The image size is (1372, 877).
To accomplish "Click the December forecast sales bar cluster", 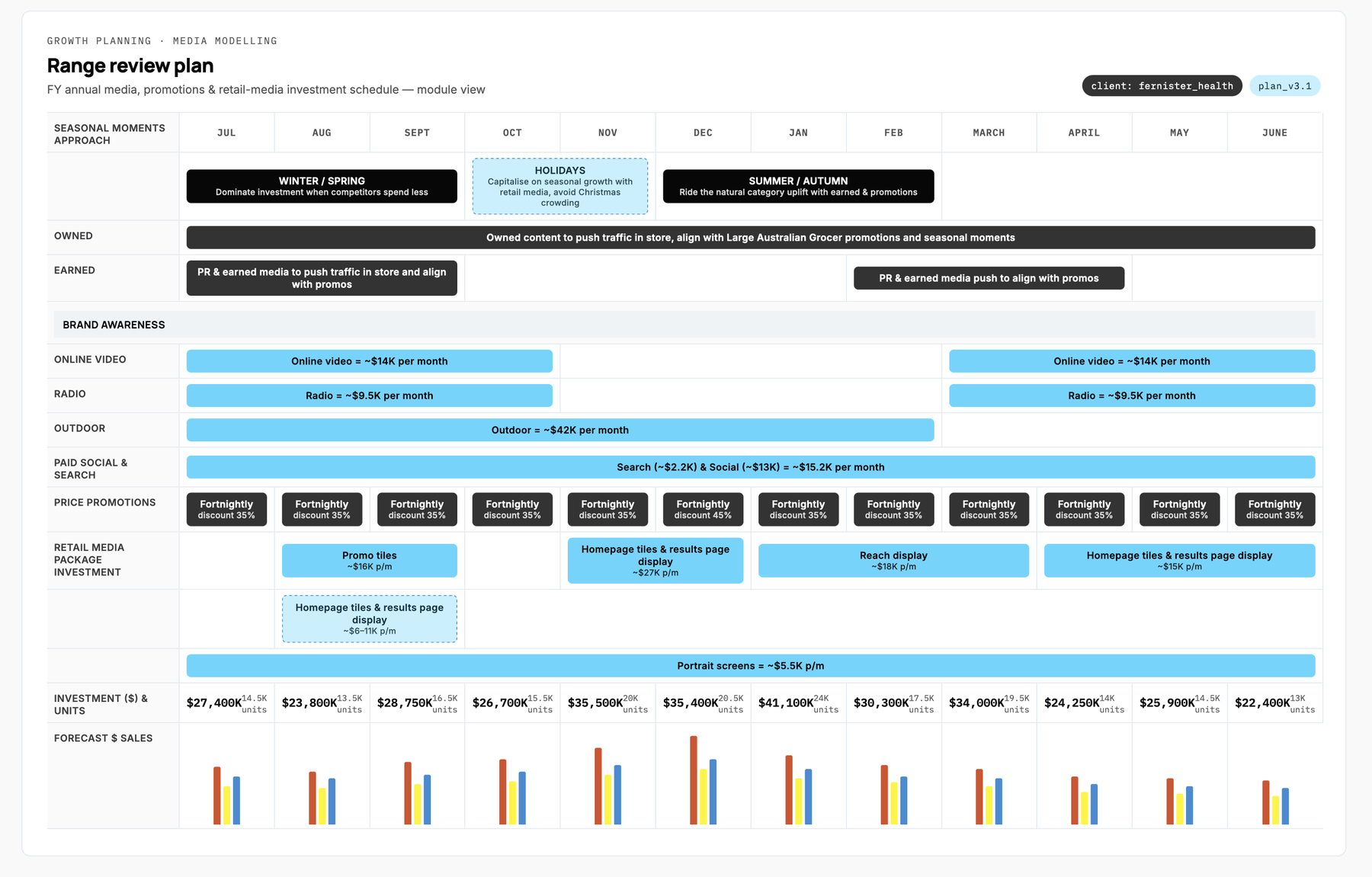I will click(x=703, y=780).
